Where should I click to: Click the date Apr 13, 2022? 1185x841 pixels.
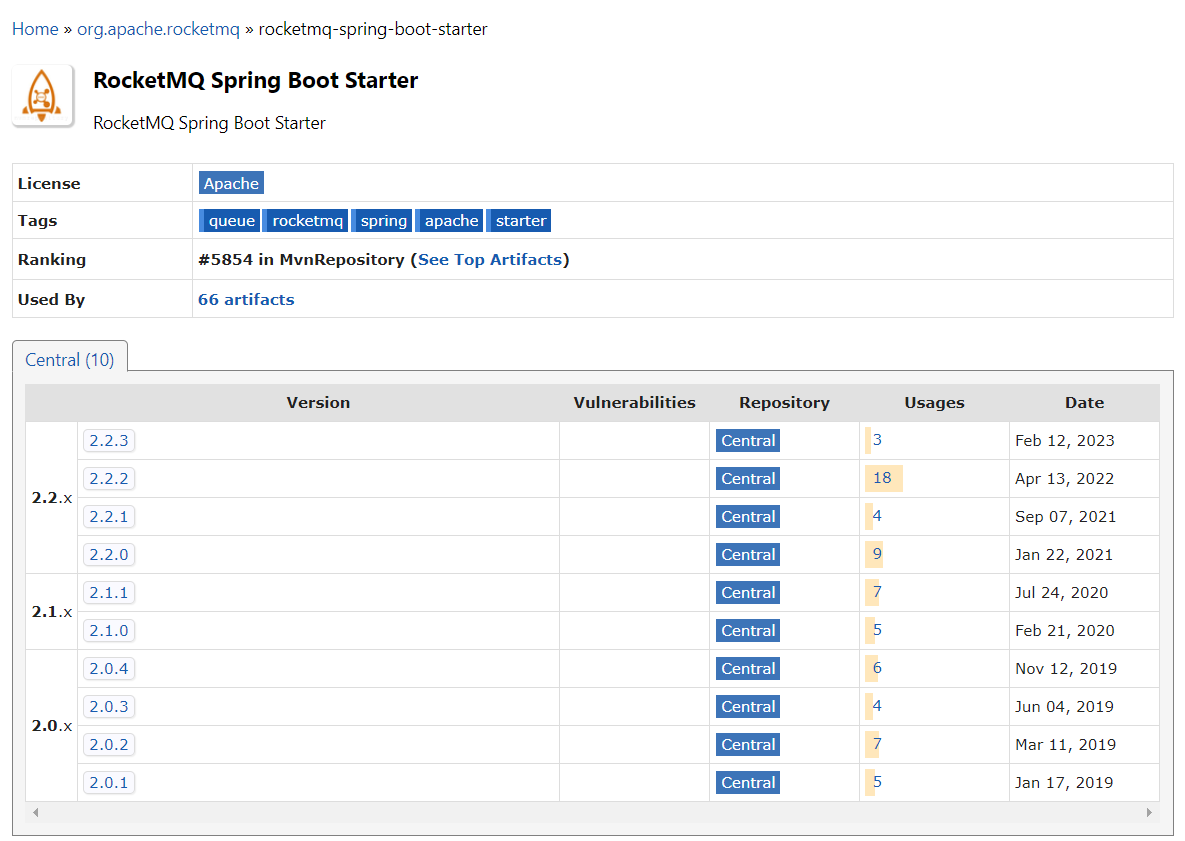tap(1064, 478)
